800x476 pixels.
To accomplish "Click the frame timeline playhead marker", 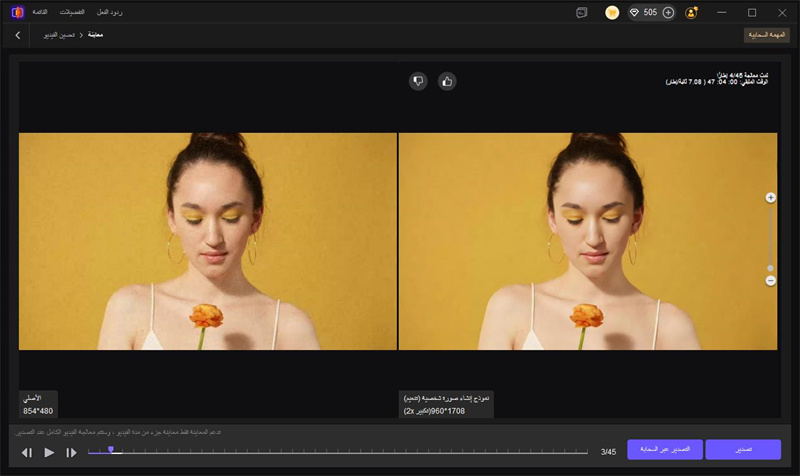I will [110, 450].
